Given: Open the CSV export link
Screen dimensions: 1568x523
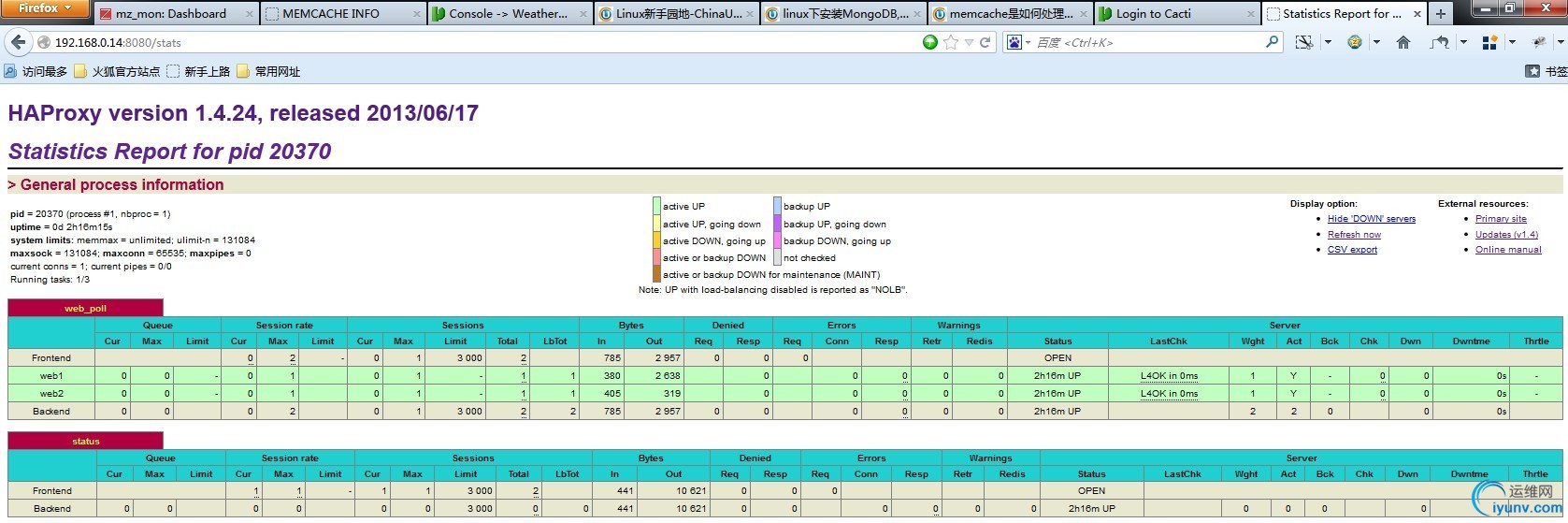Looking at the screenshot, I should click(x=1352, y=250).
